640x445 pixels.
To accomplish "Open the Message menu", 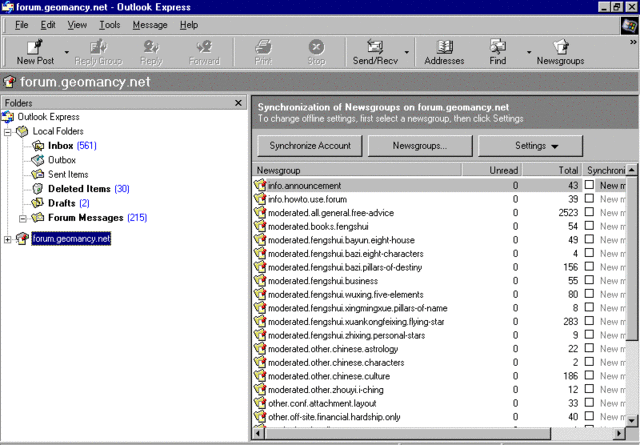I will coord(150,25).
